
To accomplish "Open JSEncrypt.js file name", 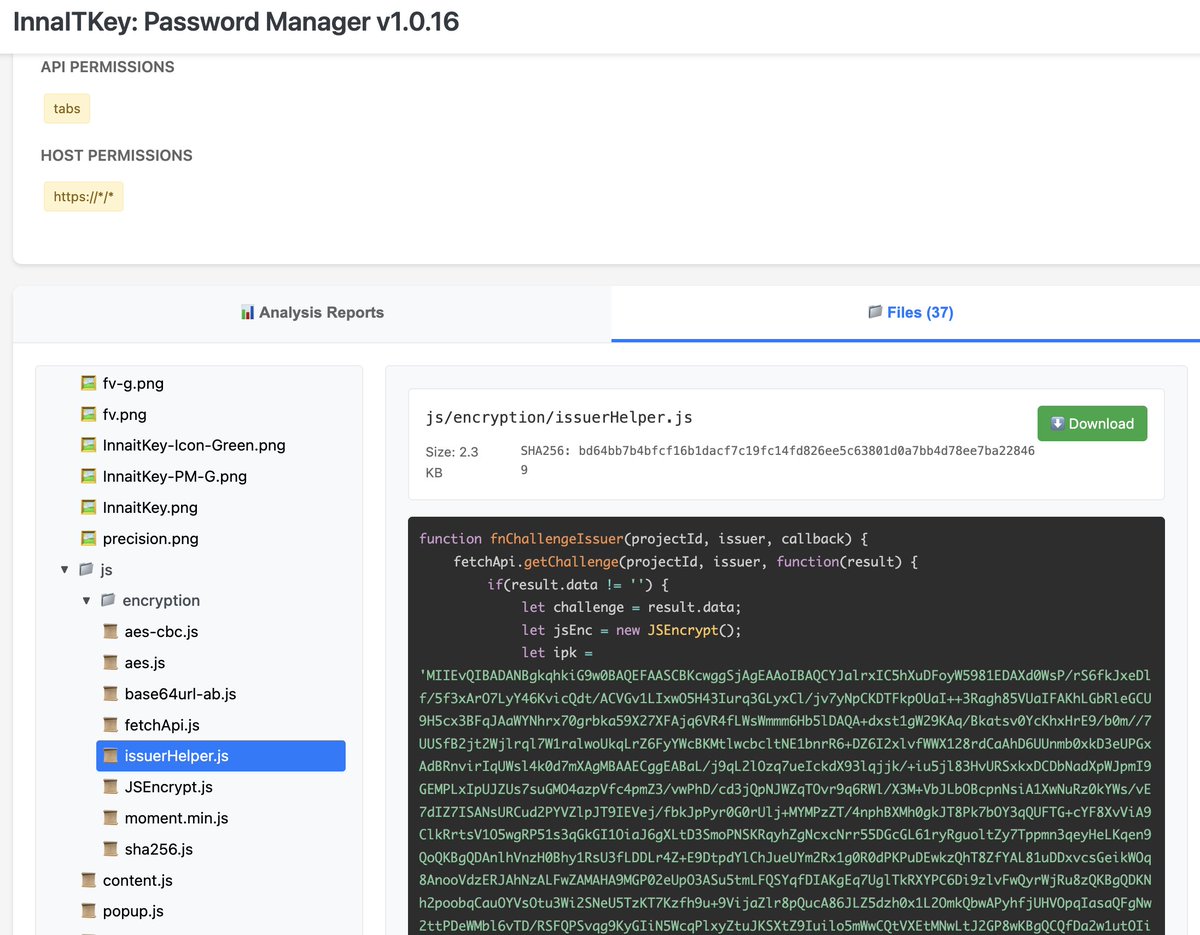I will [x=168, y=787].
